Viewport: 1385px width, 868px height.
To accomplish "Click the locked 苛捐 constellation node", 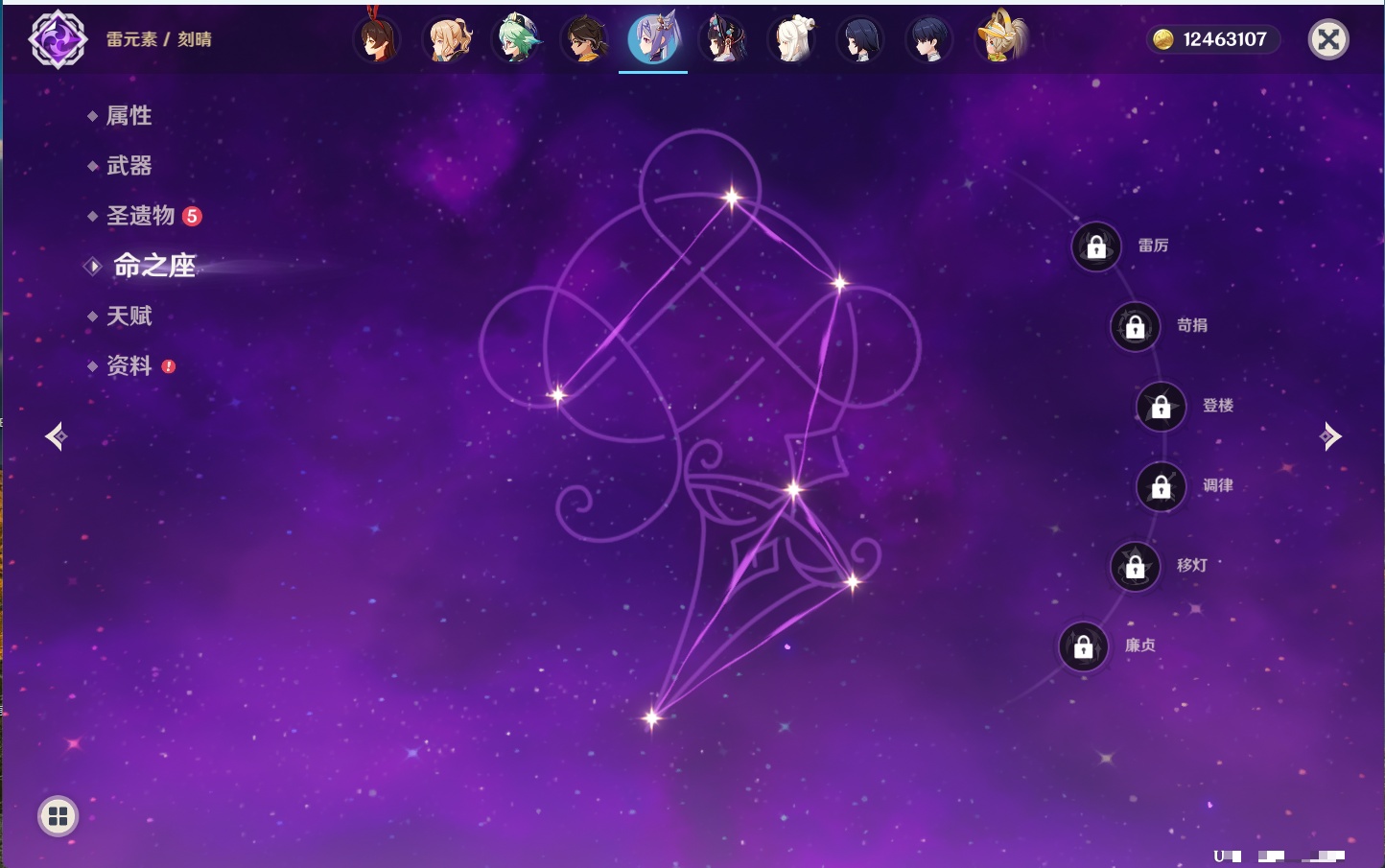I will 1136,326.
